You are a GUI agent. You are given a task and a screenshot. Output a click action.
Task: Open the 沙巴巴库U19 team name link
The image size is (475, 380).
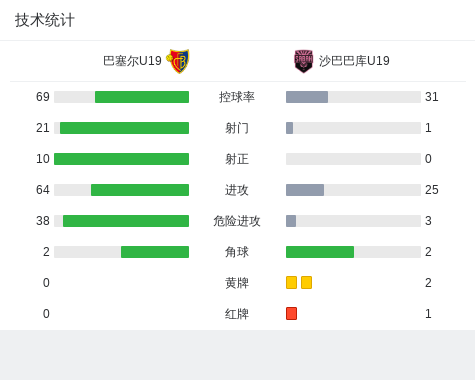[354, 61]
